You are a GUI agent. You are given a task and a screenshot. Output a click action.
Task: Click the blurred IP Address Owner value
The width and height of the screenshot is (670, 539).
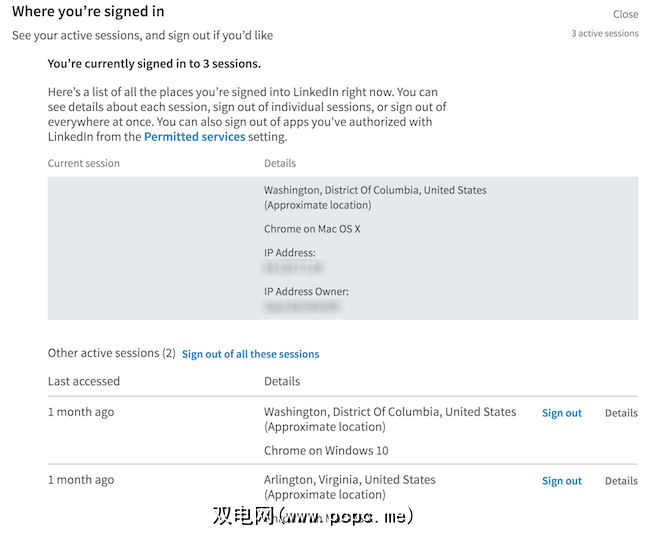[301, 308]
